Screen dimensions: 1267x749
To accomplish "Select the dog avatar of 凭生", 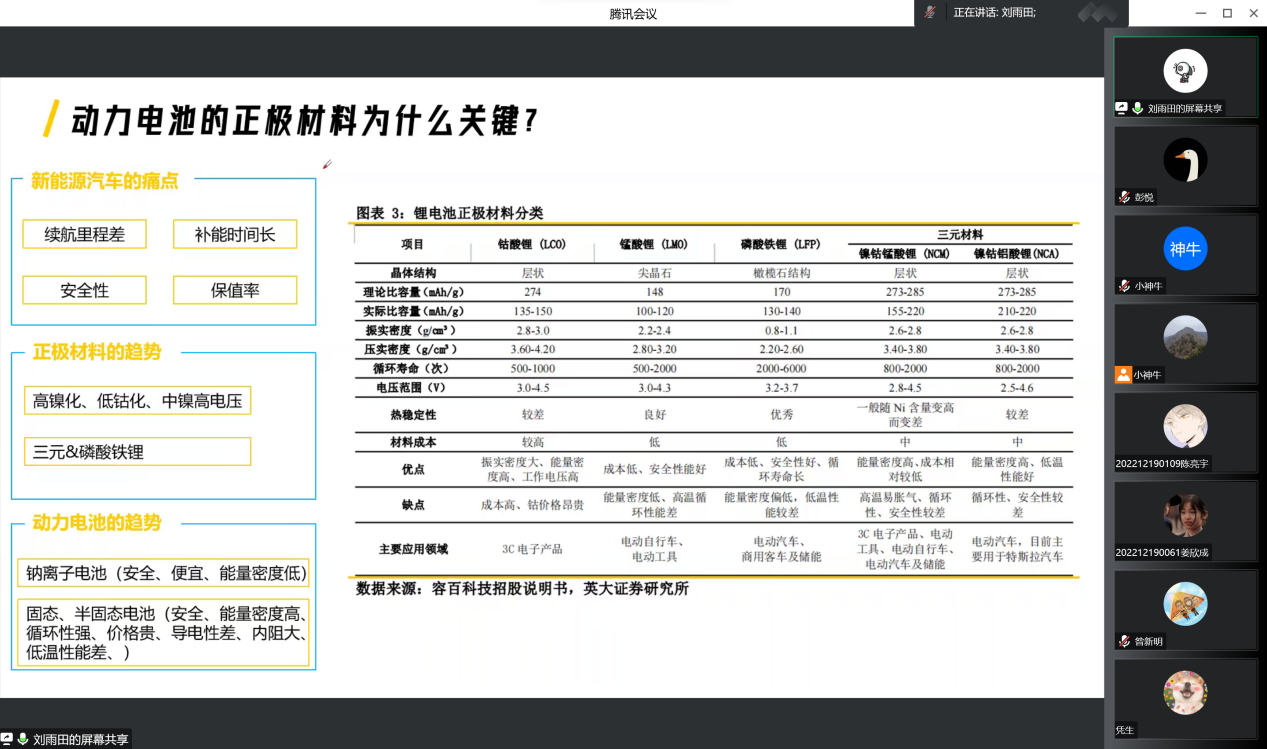I will click(1185, 692).
